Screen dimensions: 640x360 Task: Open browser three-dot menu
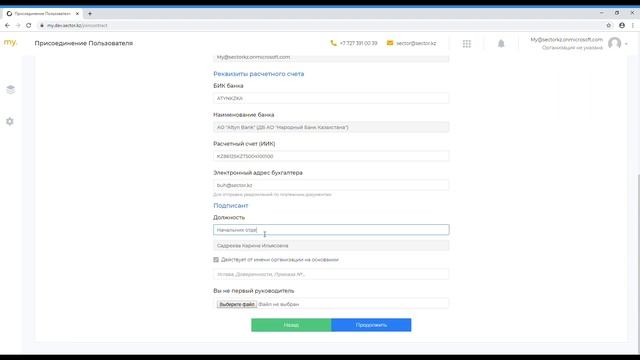633,25
